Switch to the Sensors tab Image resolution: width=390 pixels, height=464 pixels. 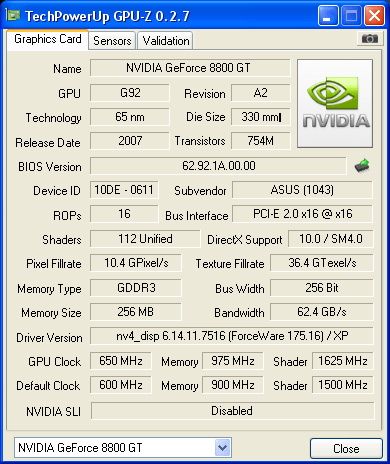pos(112,41)
